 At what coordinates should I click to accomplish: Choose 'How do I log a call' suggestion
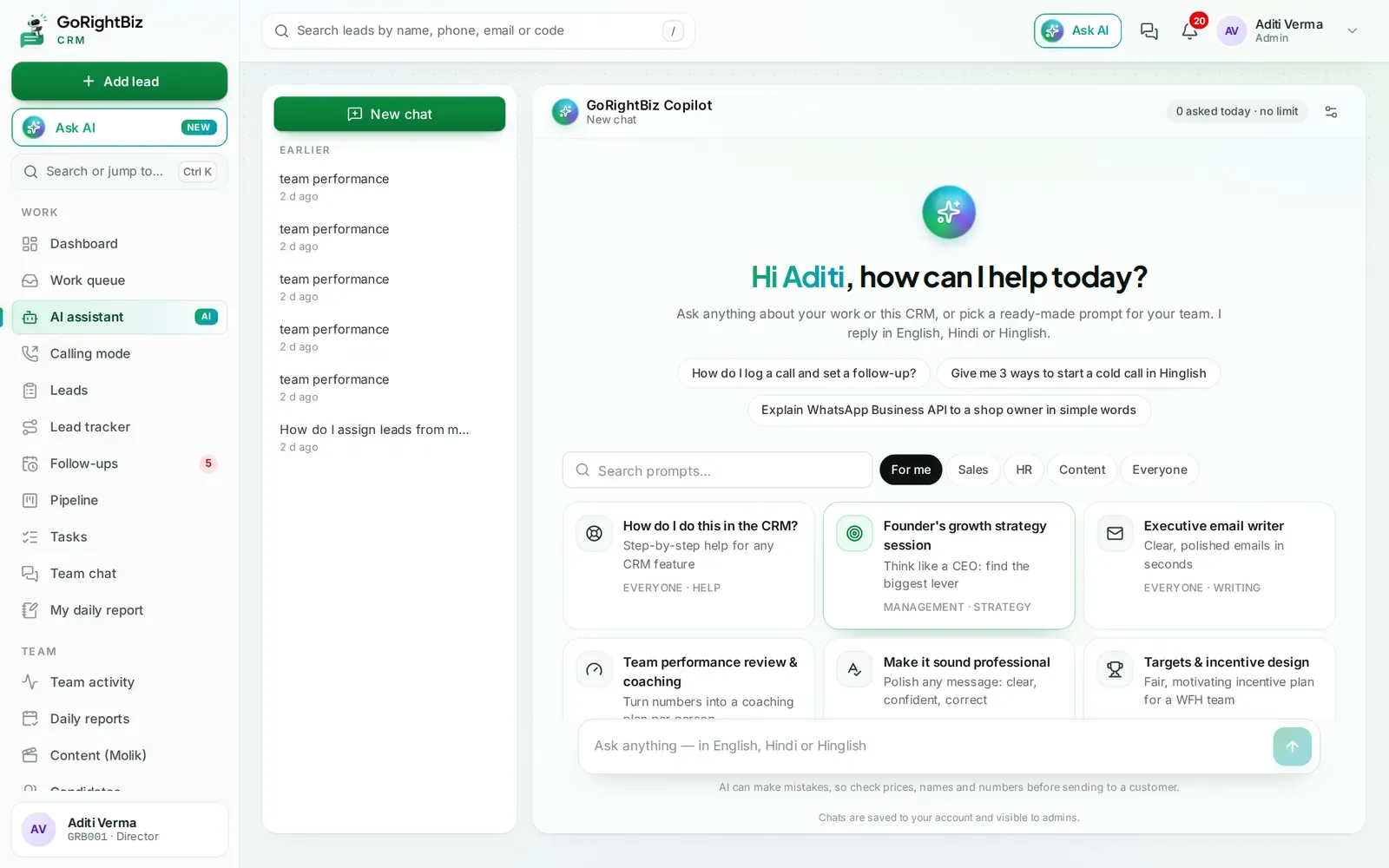tap(804, 373)
